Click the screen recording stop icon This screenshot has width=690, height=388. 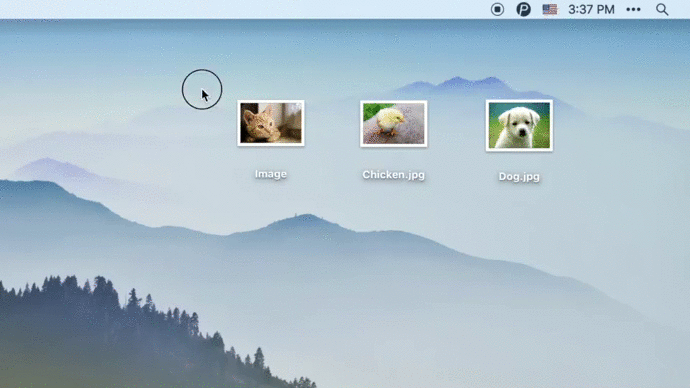click(x=497, y=9)
